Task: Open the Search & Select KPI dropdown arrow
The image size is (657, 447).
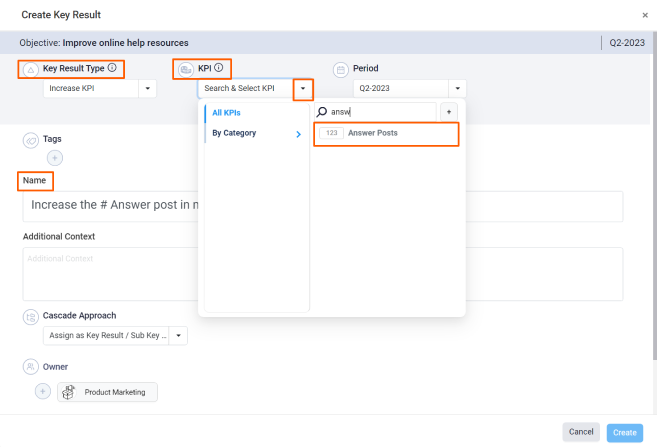Action: click(x=303, y=88)
